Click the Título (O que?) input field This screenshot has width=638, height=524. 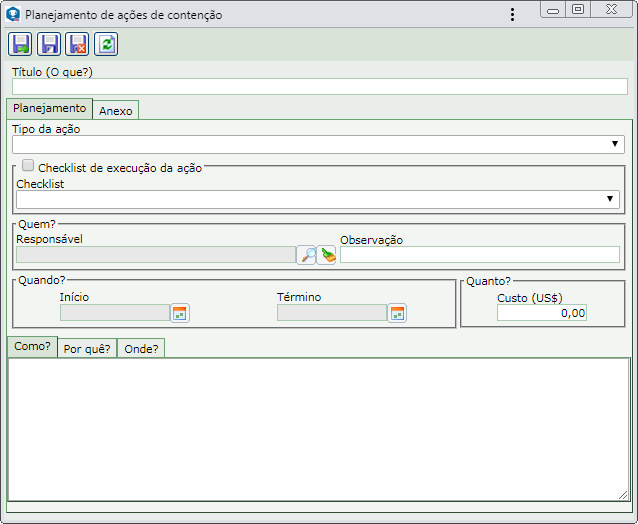tap(320, 87)
